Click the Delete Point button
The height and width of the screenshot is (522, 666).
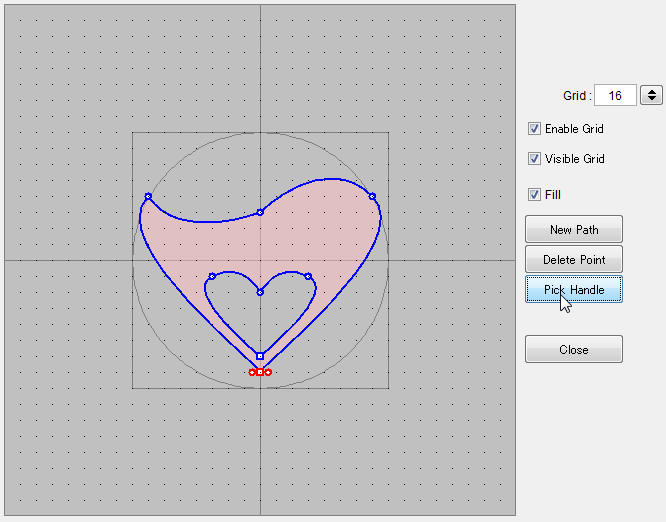click(574, 259)
